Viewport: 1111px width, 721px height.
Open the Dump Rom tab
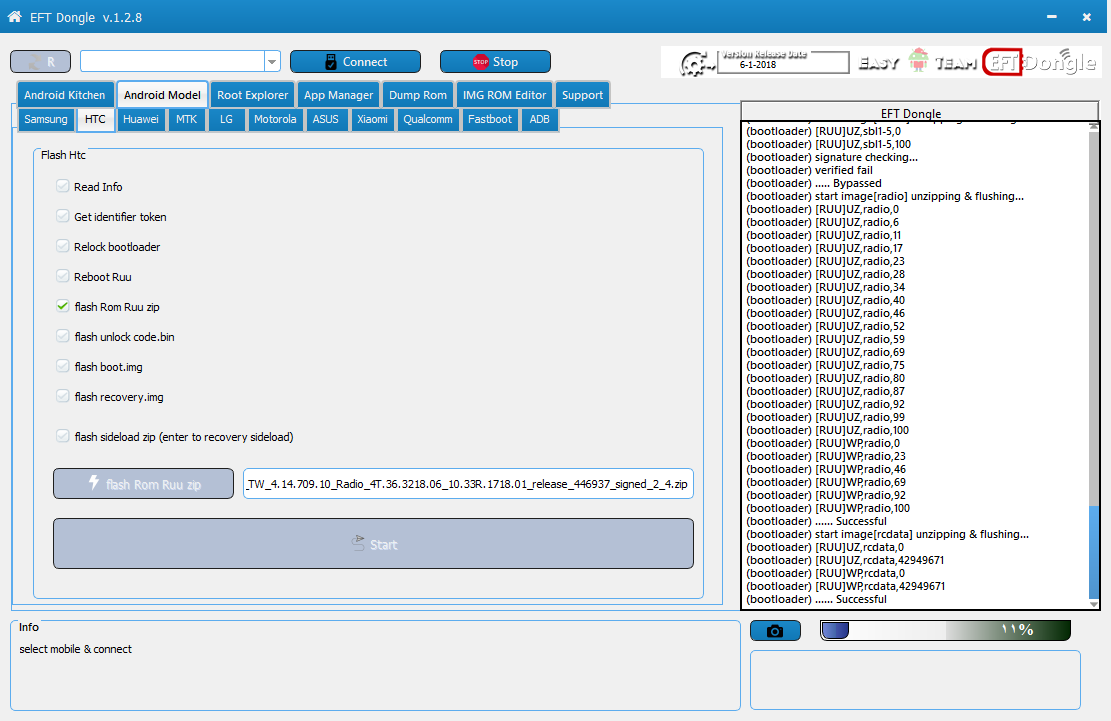418,95
